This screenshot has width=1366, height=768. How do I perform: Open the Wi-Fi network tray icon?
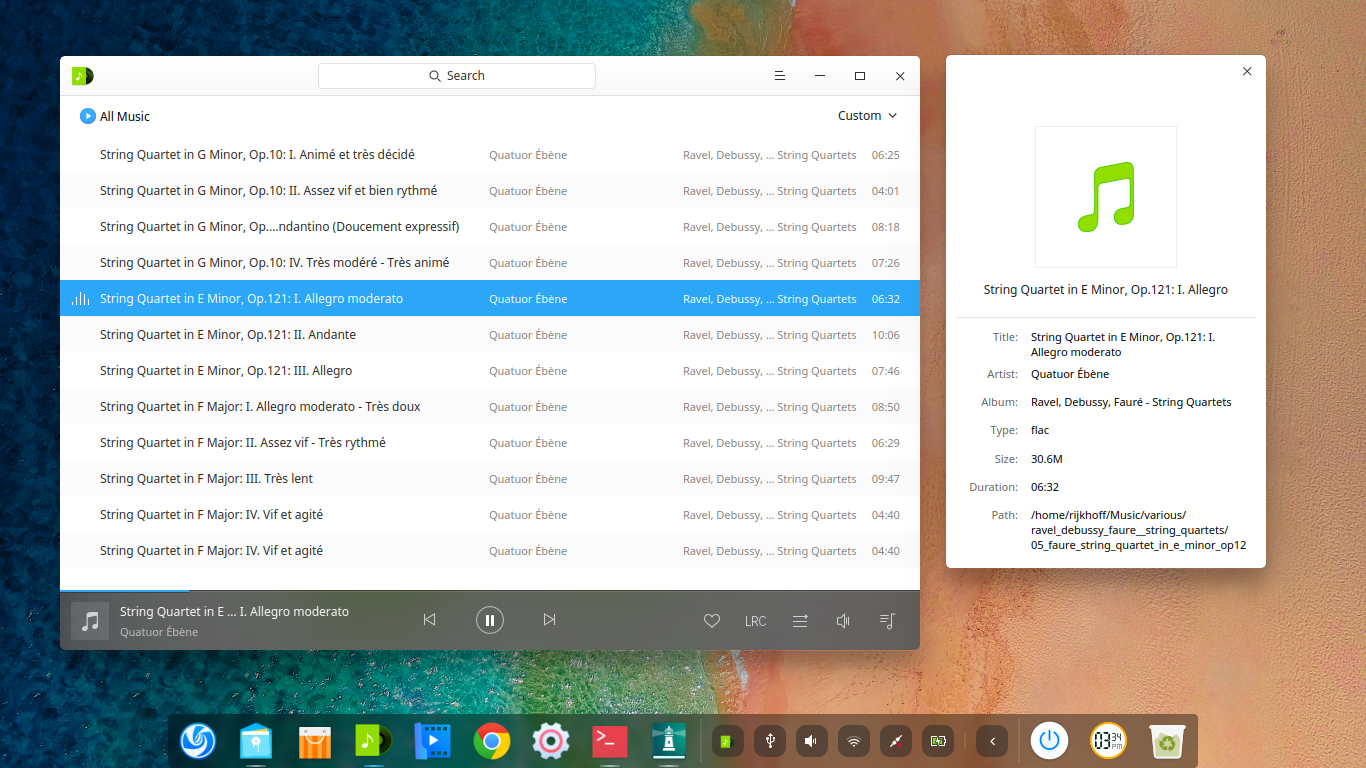(854, 741)
